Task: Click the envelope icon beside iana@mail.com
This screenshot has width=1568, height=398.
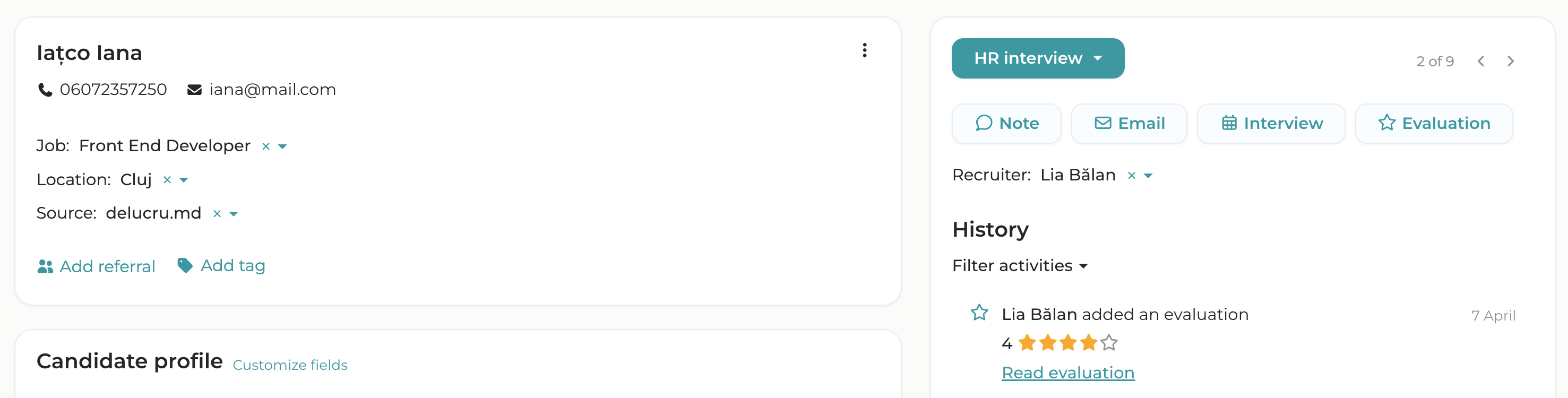Action: coord(194,90)
